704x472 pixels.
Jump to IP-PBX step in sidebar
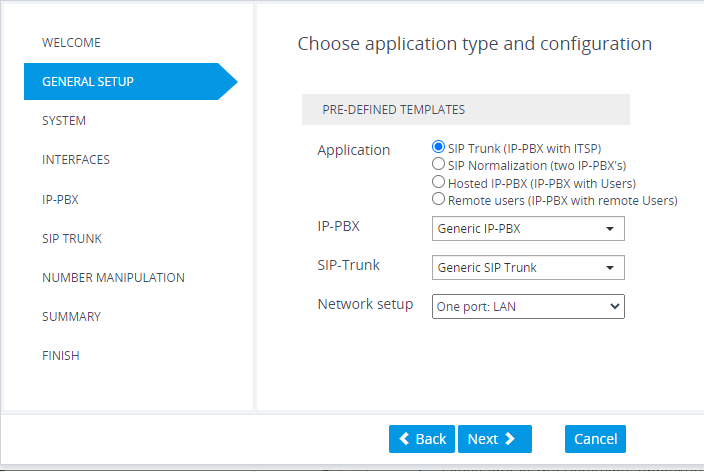pyautogui.click(x=60, y=200)
